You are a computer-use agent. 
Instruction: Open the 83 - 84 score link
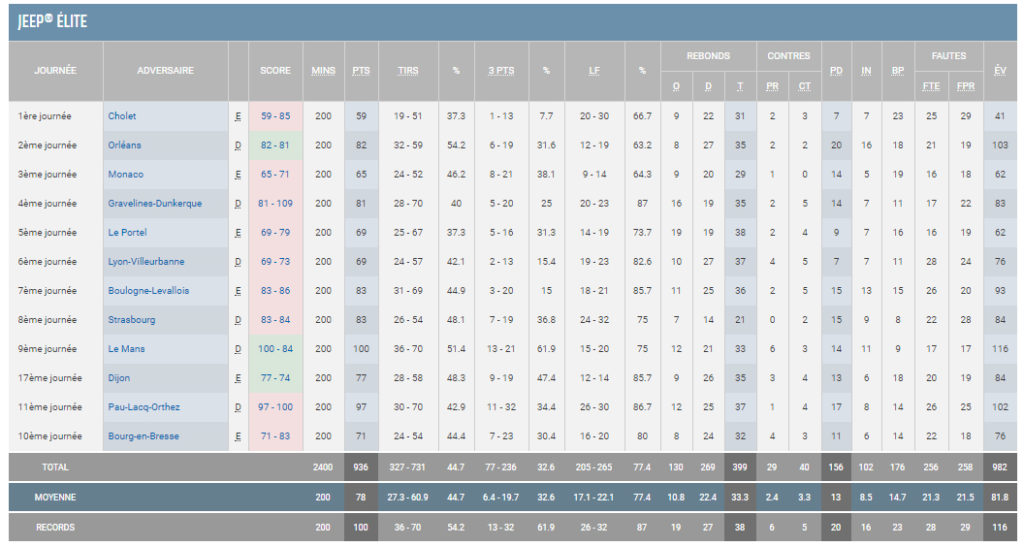click(276, 320)
